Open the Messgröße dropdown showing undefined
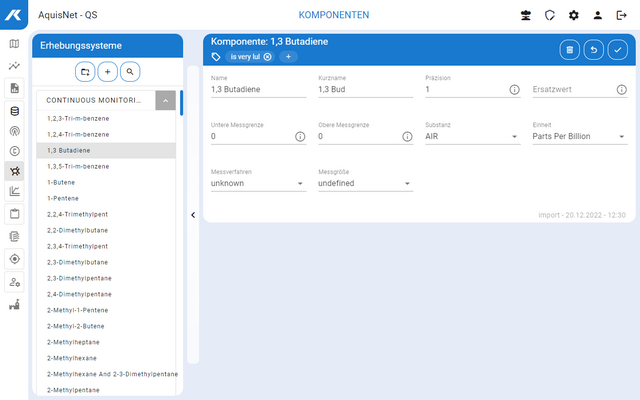 point(364,183)
